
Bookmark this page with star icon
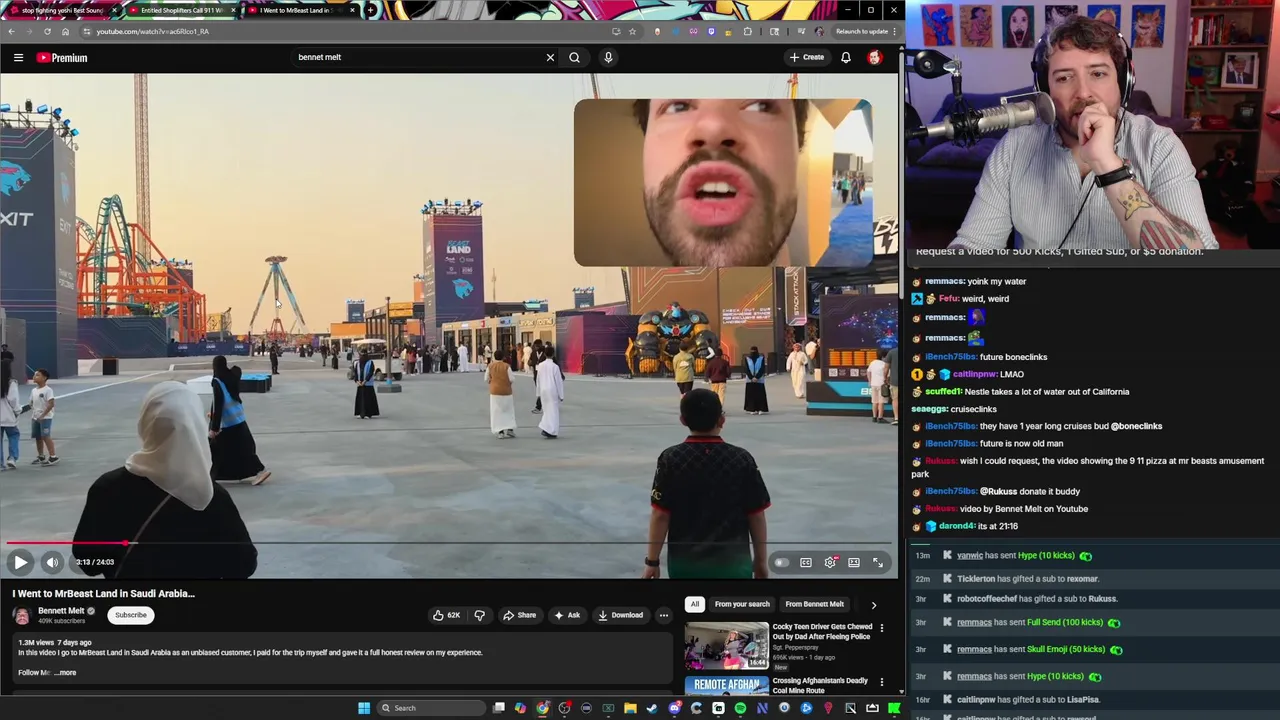[632, 31]
